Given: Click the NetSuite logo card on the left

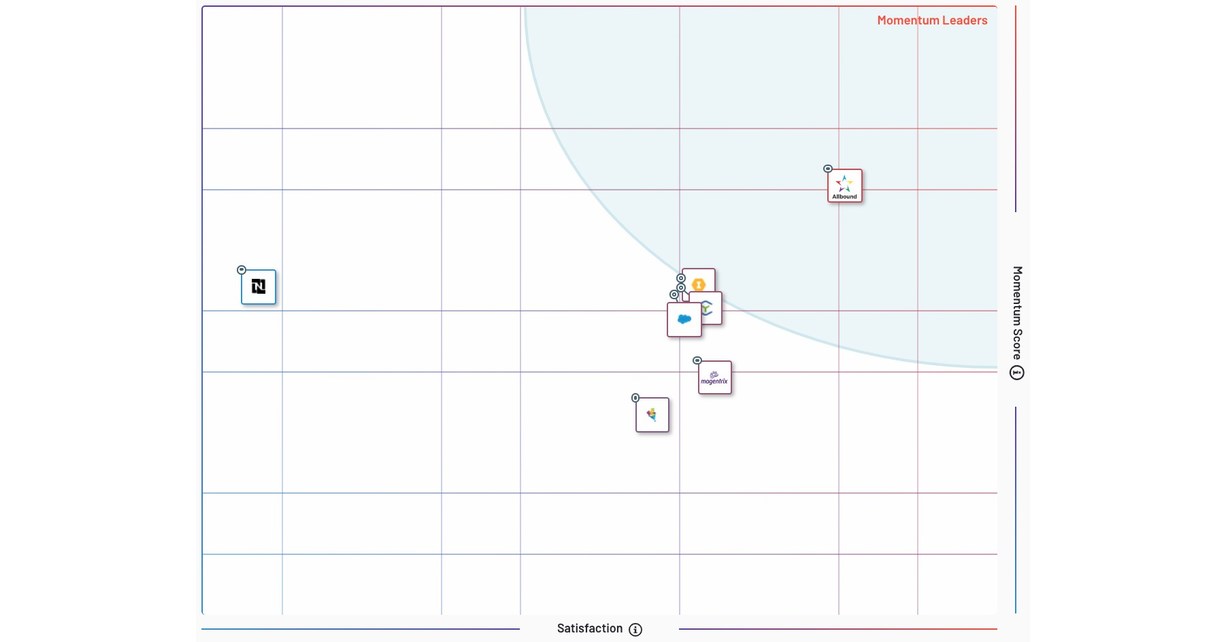Looking at the screenshot, I should click(258, 287).
